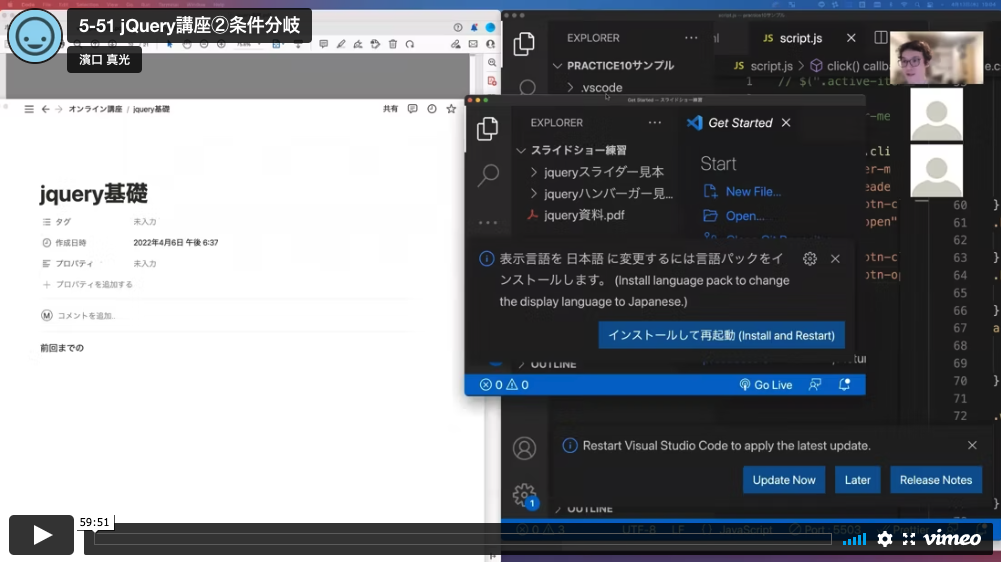Close the script.js tab
1001x562 pixels.
pyautogui.click(x=851, y=38)
